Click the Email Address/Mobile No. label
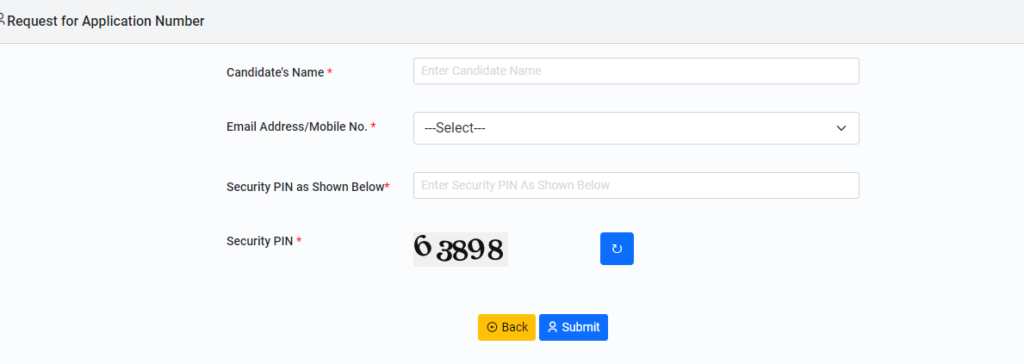Image resolution: width=1024 pixels, height=364 pixels. point(297,127)
